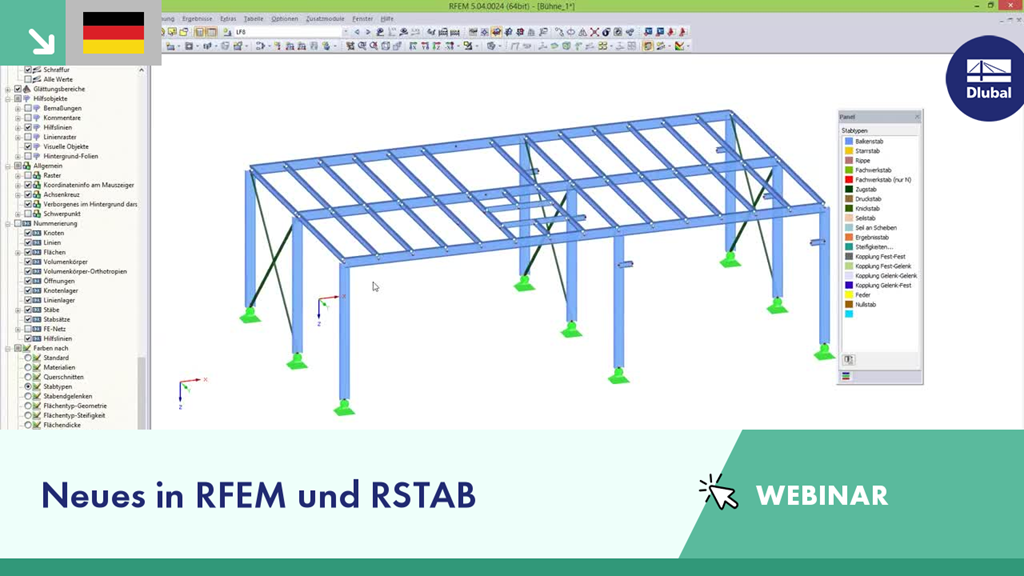This screenshot has width=1024, height=576.
Task: Click the factor icon in the Panel footer
Action: pyautogui.click(x=848, y=360)
